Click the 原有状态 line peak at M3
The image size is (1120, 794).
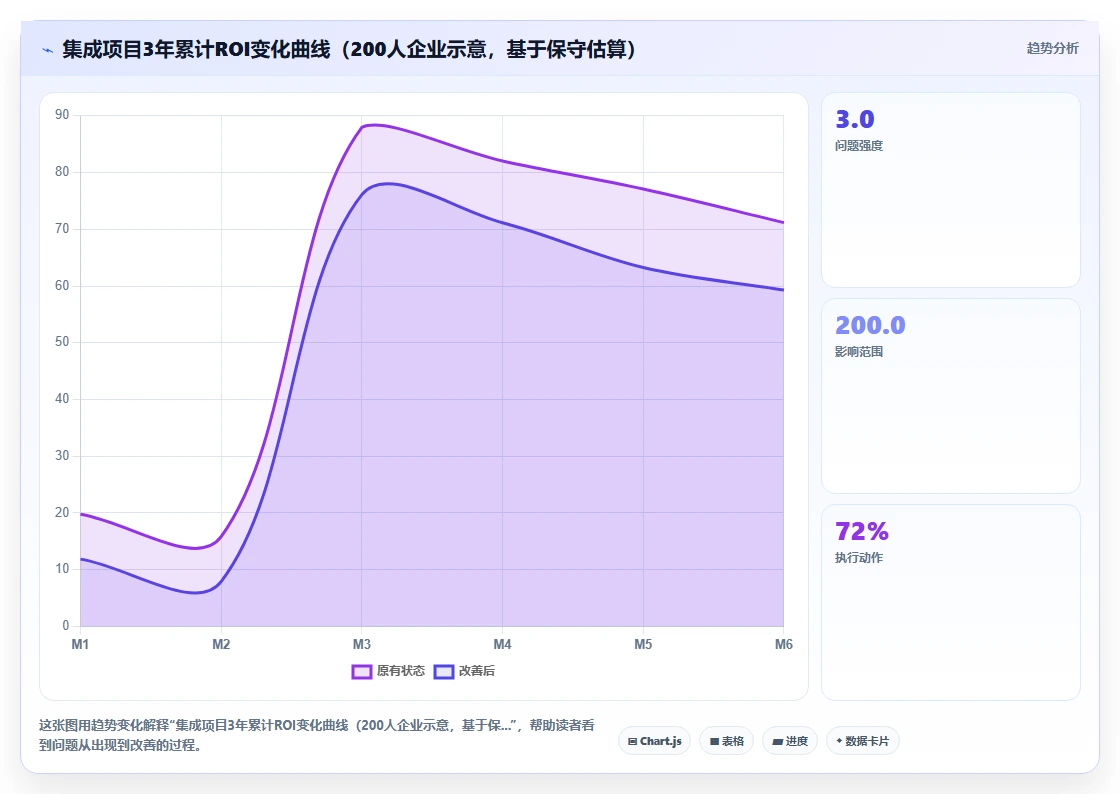[364, 126]
